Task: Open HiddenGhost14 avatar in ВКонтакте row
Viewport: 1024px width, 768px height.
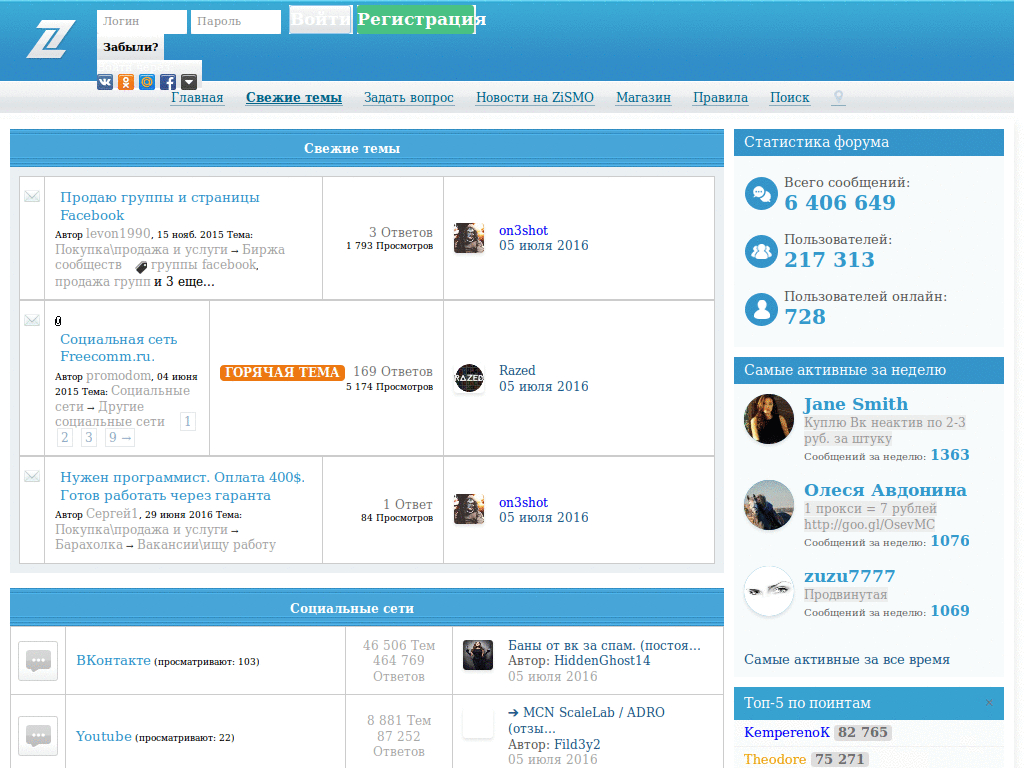Action: point(478,655)
